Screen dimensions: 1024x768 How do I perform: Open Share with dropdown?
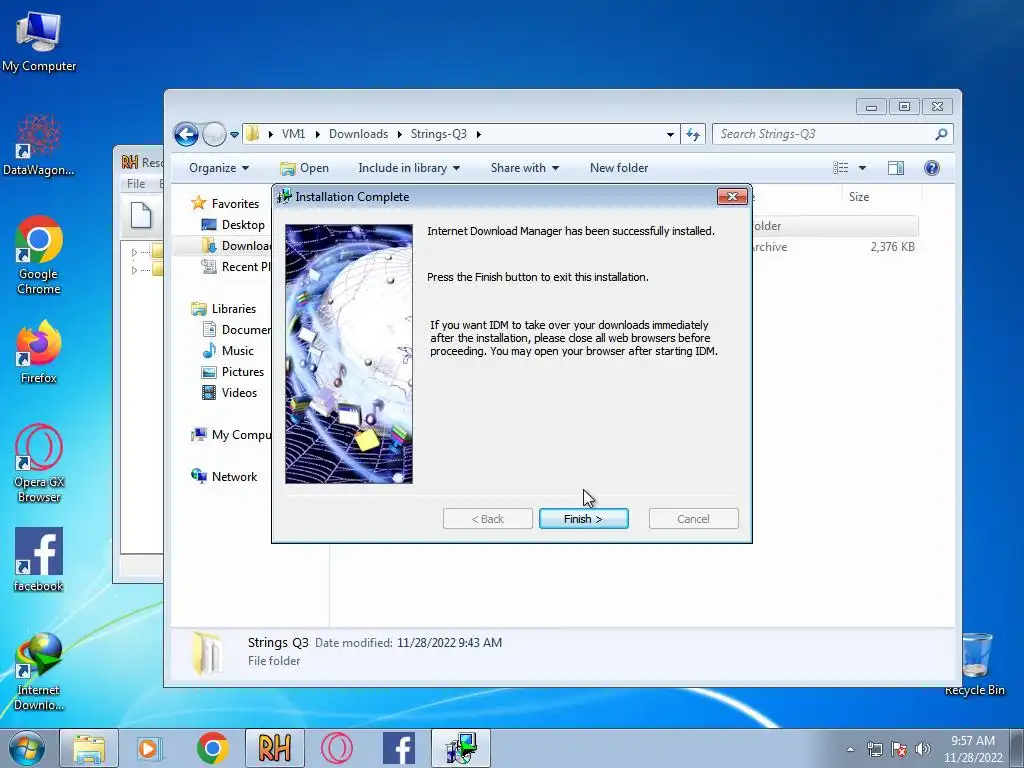click(x=524, y=168)
